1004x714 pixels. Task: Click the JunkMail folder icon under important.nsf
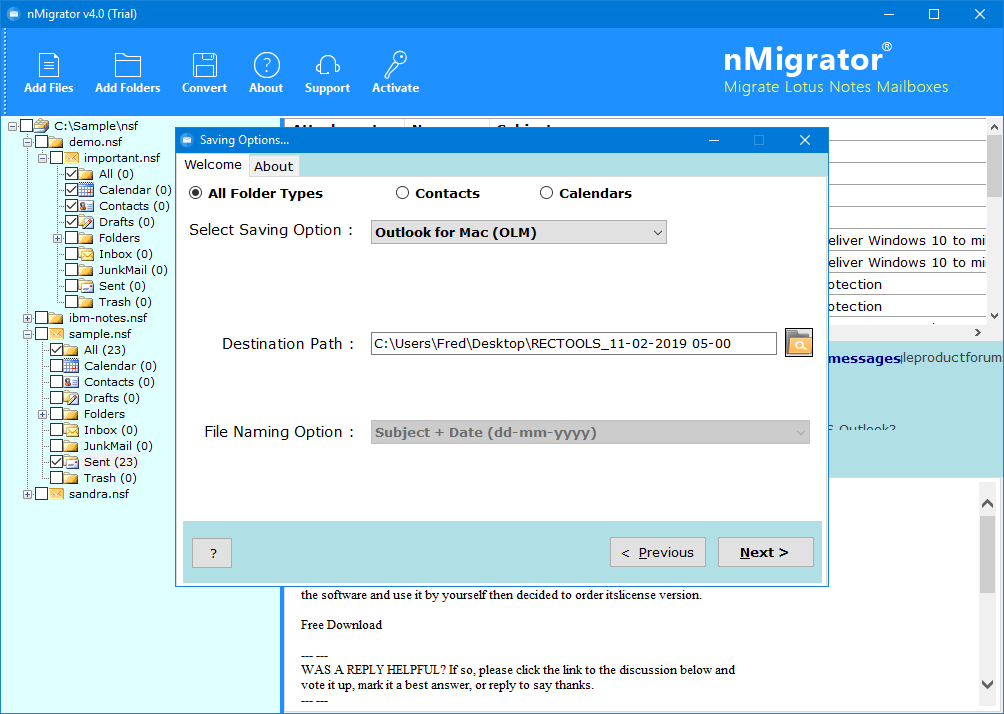point(86,270)
